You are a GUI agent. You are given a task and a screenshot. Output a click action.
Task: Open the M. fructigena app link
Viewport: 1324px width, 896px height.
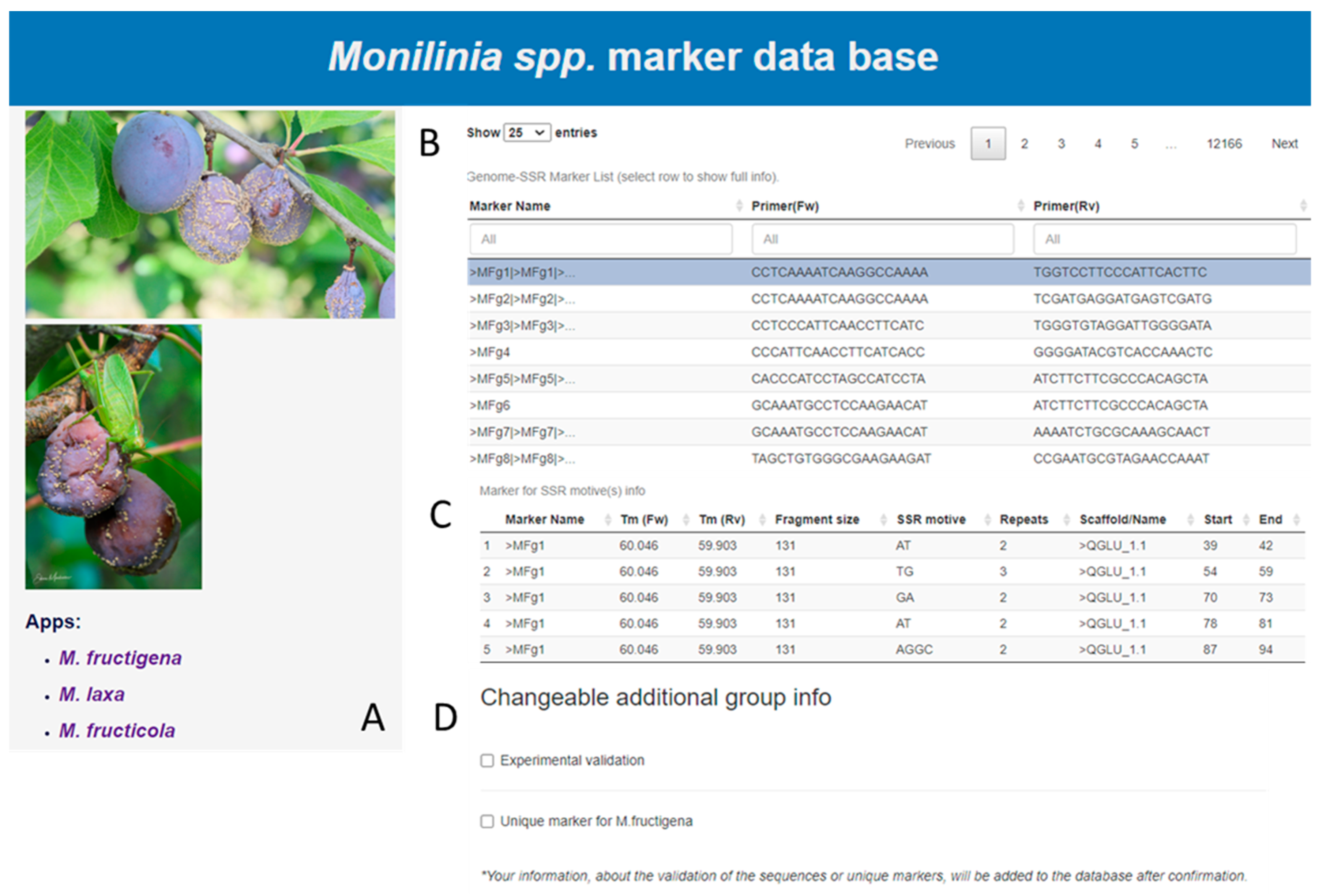(x=120, y=658)
